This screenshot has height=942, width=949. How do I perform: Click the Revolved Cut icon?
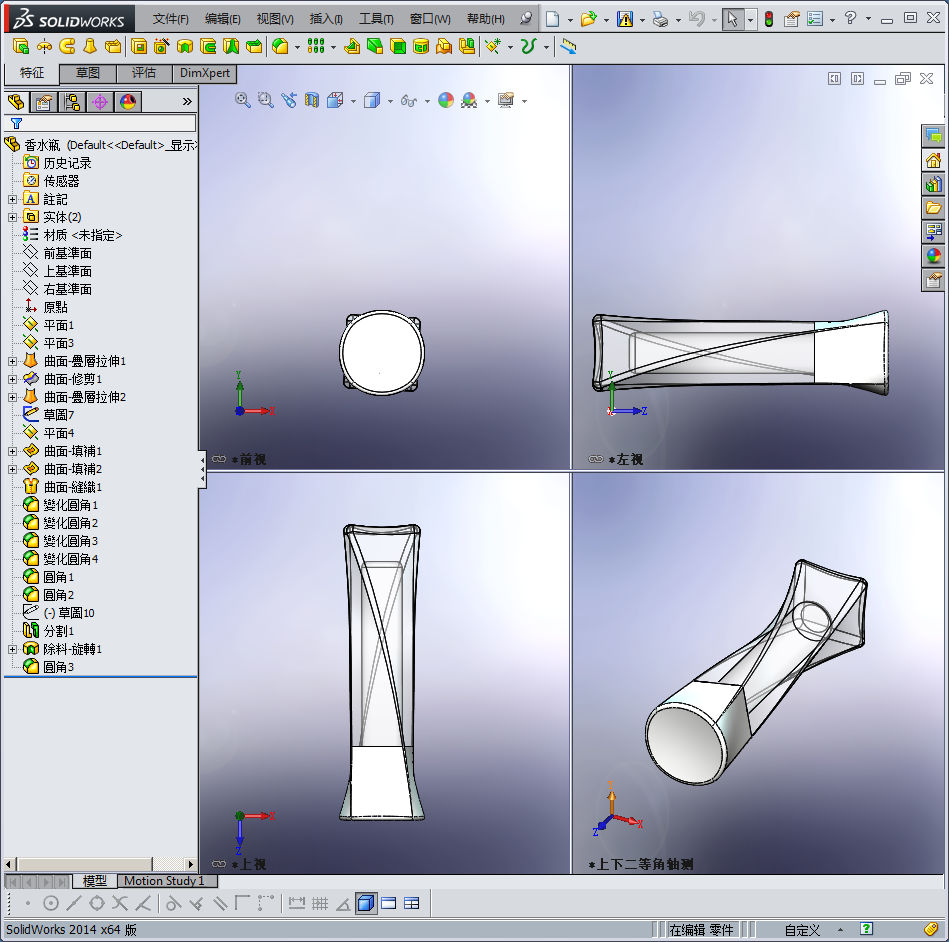point(185,47)
